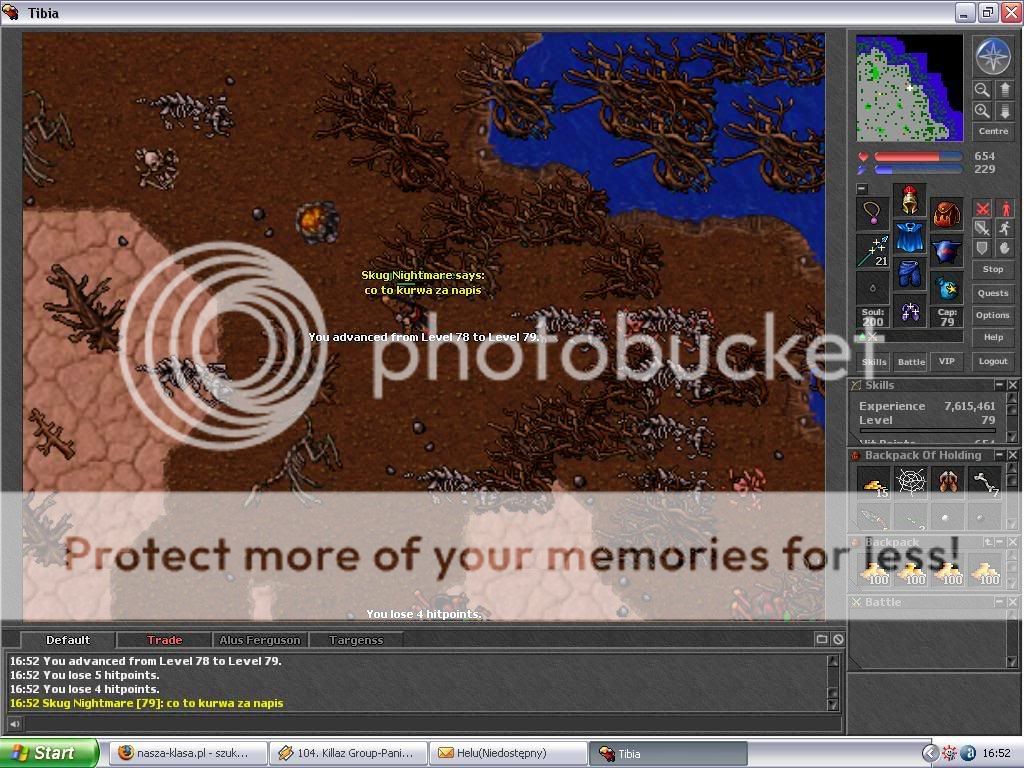Click the chat message input field
Screen dimensions: 1024x768
click(x=432, y=724)
